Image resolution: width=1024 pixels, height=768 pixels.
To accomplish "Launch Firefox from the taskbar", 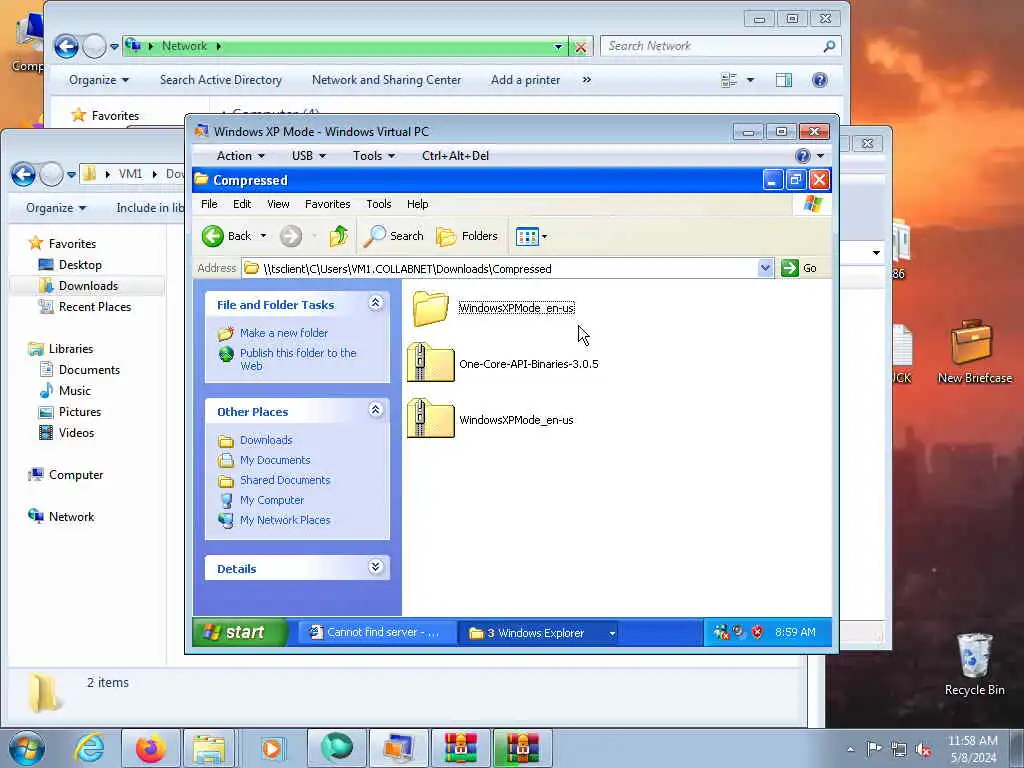I will click(150, 748).
